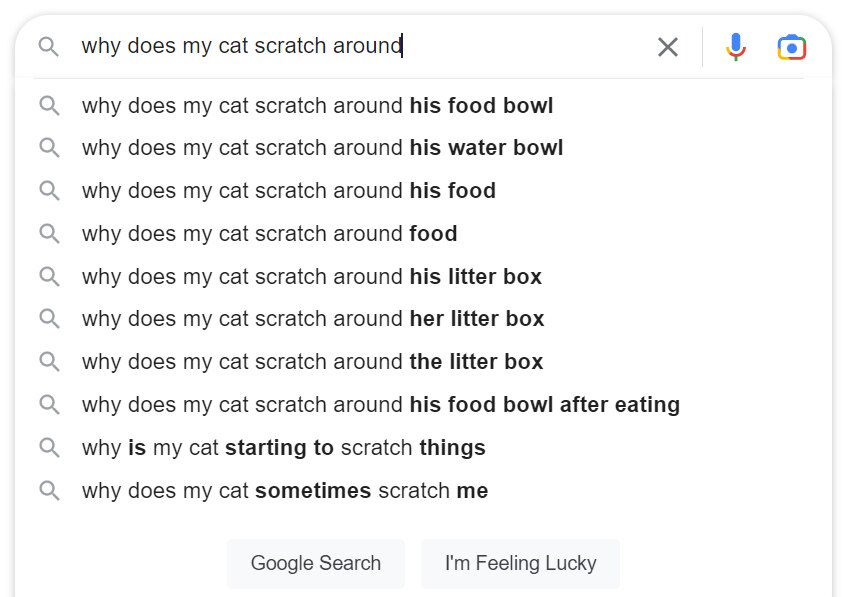Open Google Lens camera search icon
The width and height of the screenshot is (850, 597).
(791, 46)
